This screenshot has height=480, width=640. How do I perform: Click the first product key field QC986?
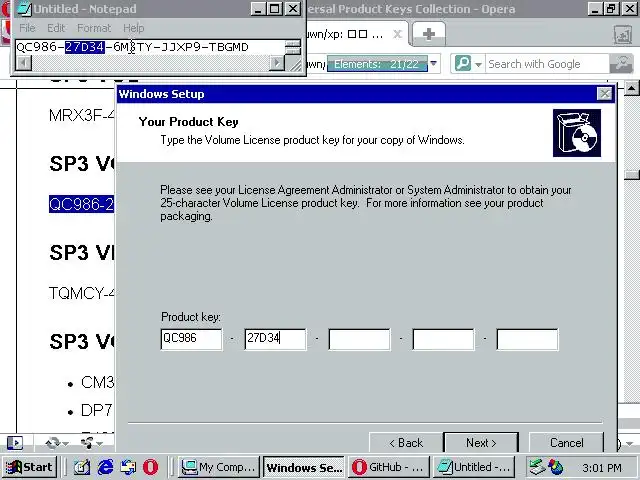tap(191, 339)
